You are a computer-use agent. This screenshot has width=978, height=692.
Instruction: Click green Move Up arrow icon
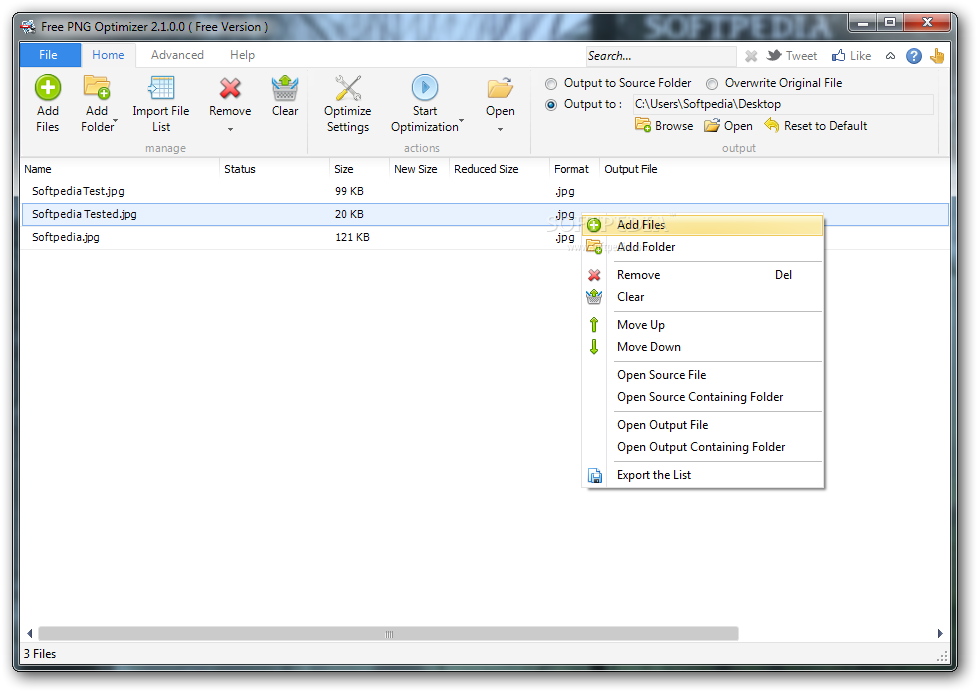594,324
